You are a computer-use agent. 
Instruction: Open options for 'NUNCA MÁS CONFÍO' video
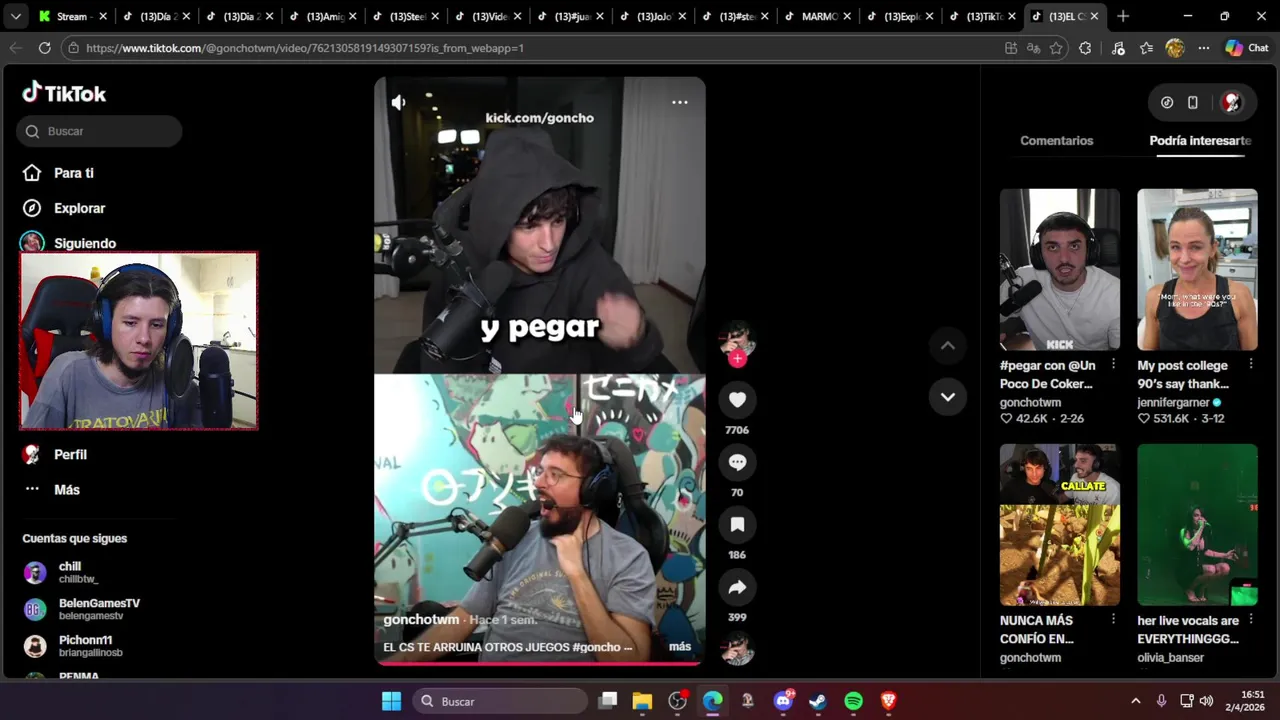click(1113, 620)
